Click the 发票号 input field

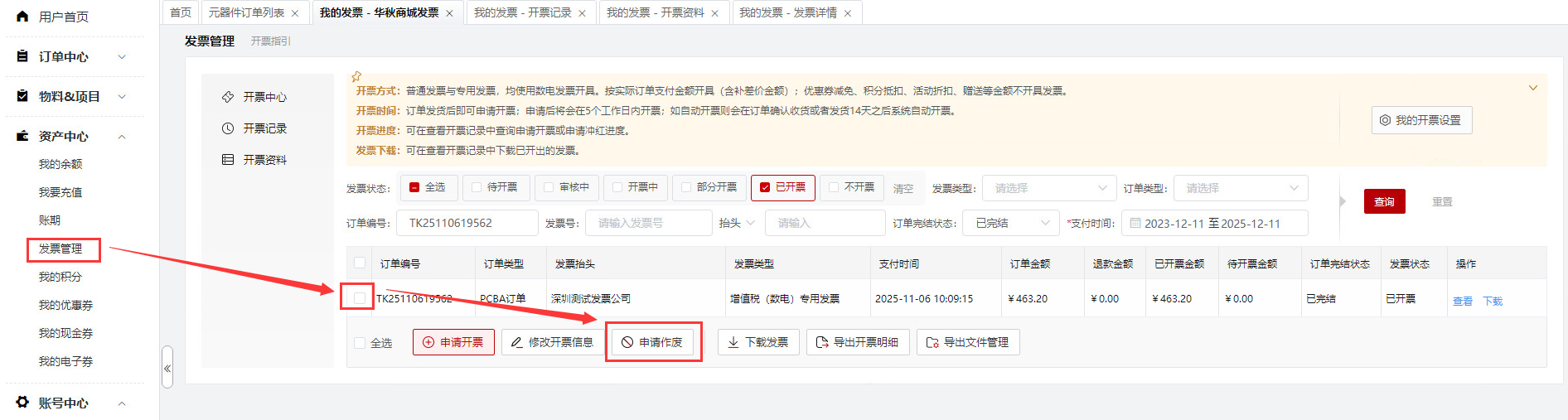click(648, 223)
